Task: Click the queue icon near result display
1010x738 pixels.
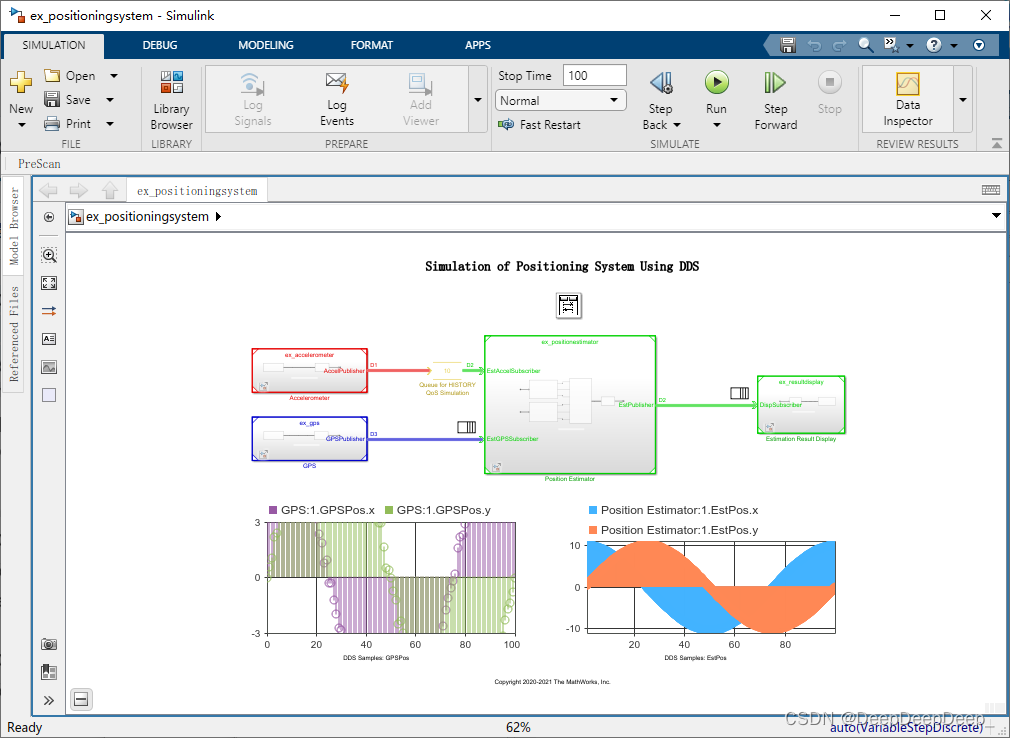Action: tap(739, 392)
